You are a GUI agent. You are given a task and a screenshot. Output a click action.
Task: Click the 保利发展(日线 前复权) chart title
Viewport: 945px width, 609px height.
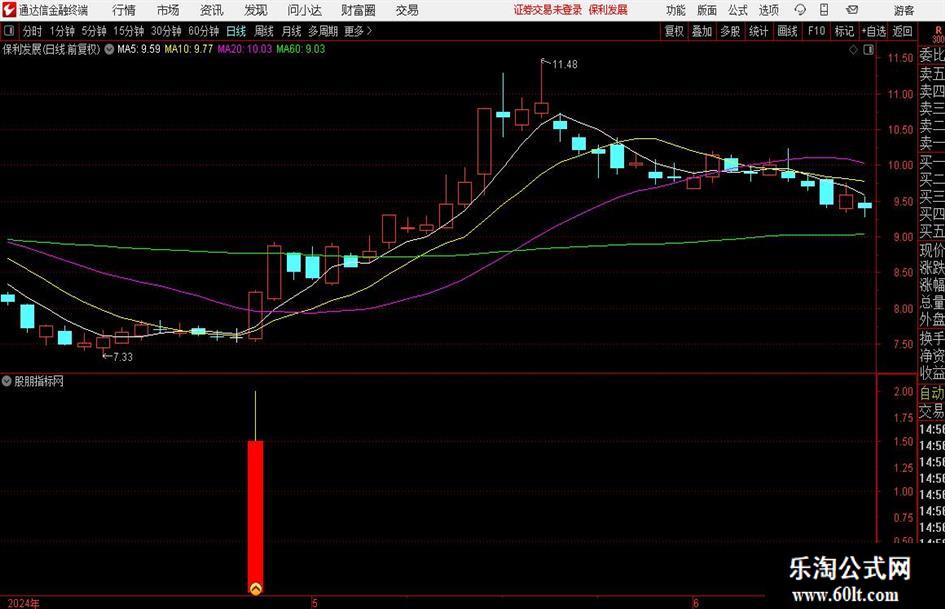pyautogui.click(x=51, y=49)
